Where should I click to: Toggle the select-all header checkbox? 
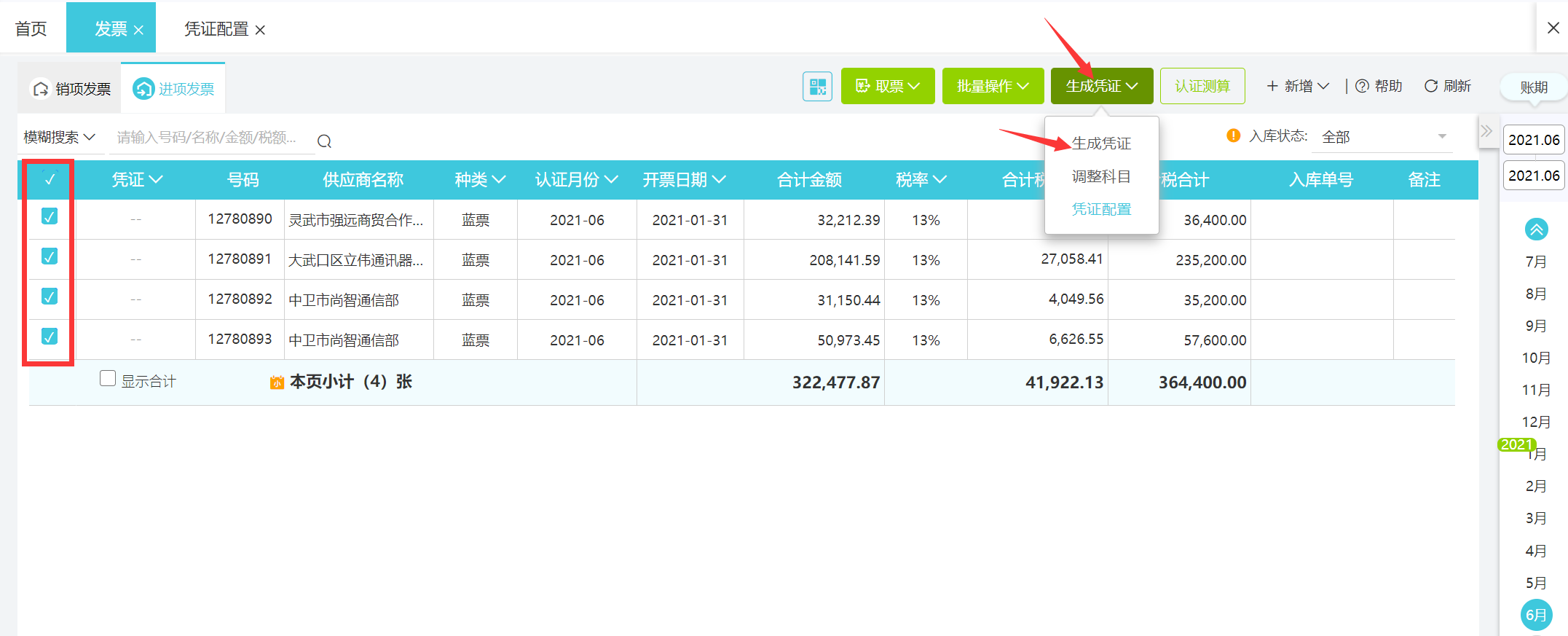(50, 179)
